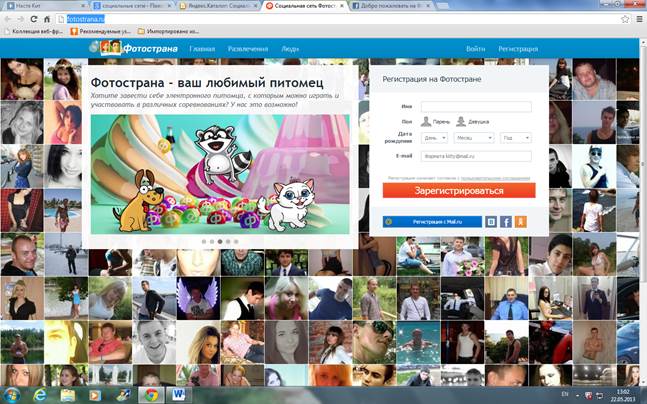This screenshot has height=404, width=647.
Task: Open the Люди menu item
Action: 290,49
